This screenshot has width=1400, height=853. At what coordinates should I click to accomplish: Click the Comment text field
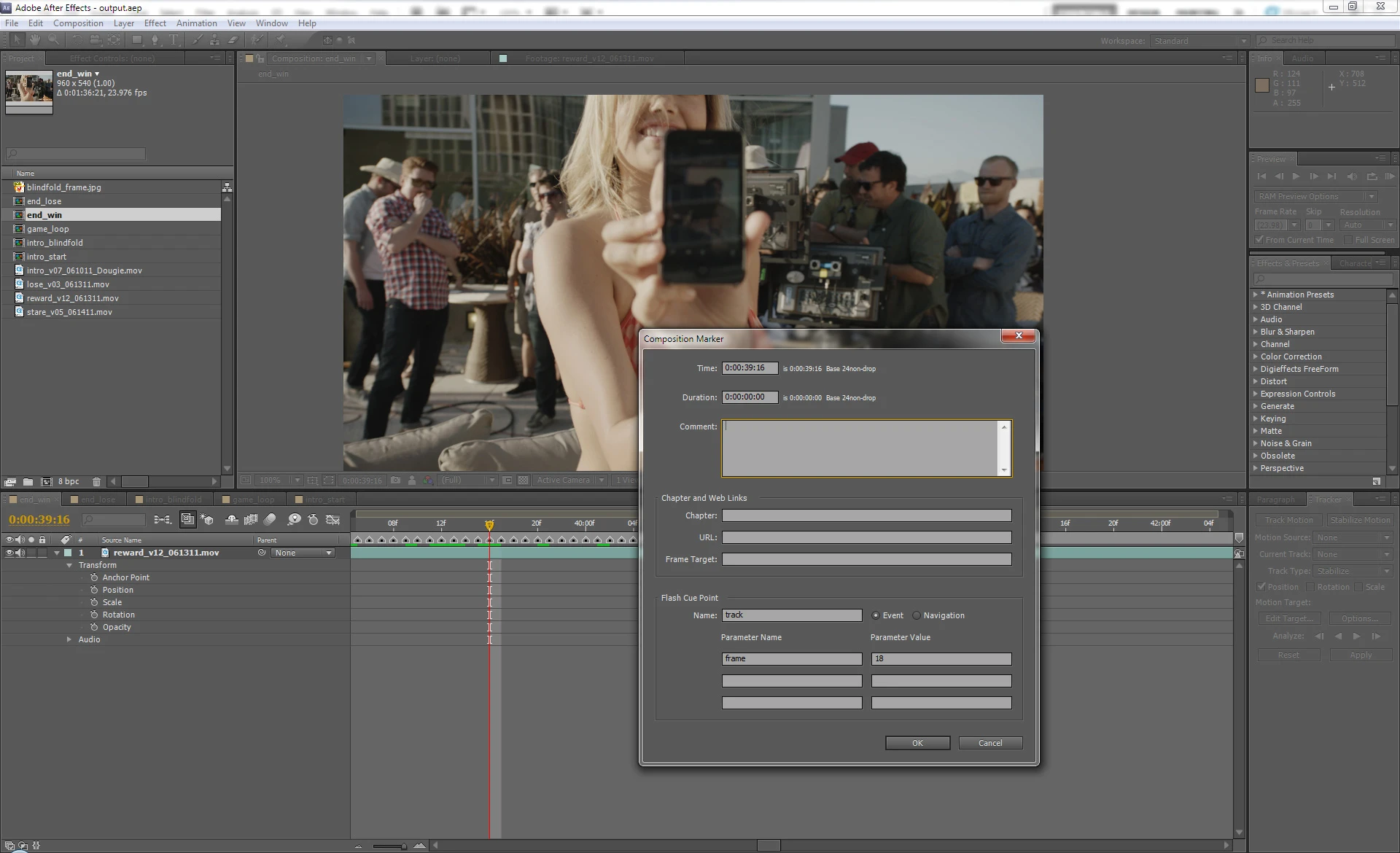point(866,448)
